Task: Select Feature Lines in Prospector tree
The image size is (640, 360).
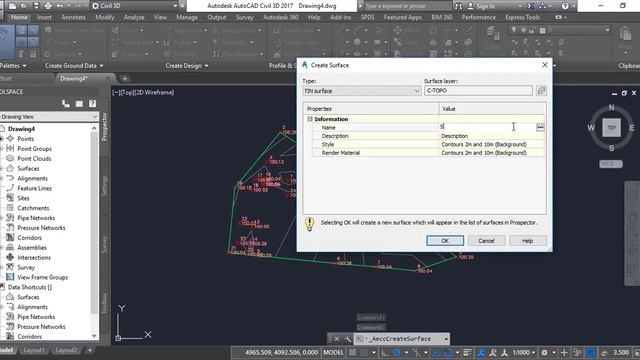Action: pyautogui.click(x=34, y=188)
